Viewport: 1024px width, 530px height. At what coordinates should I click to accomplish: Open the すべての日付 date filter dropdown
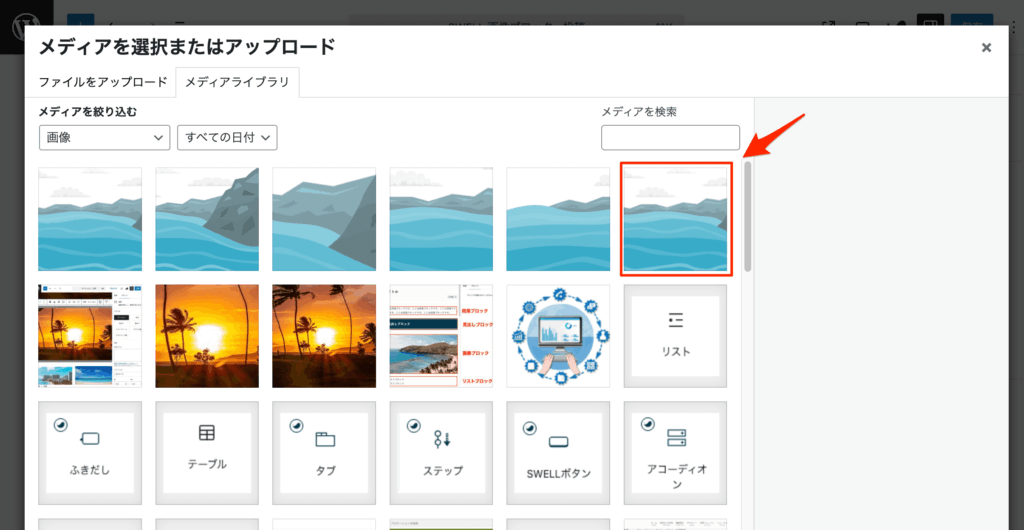tap(227, 138)
